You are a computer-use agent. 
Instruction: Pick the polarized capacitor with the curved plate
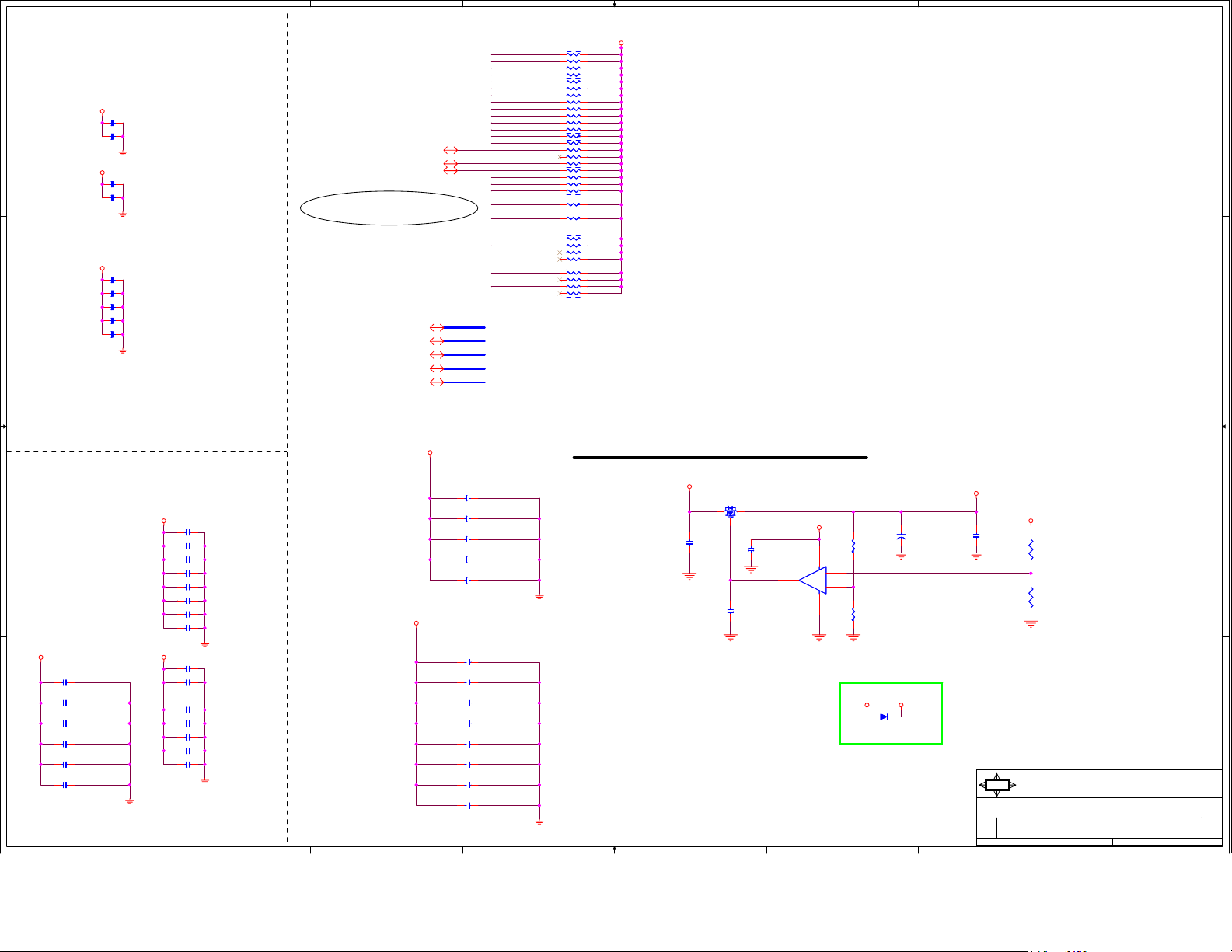tap(901, 536)
